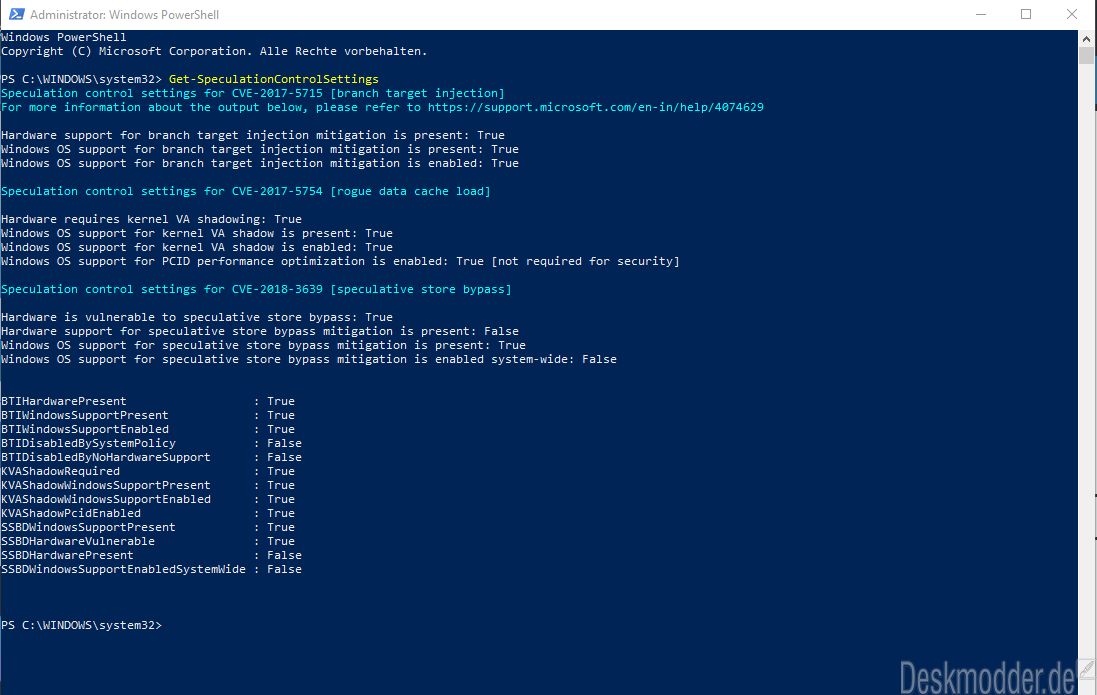Click 'mitigation is enabled system-wide: False' line
Screen dimensions: 1097x695
coord(309,359)
